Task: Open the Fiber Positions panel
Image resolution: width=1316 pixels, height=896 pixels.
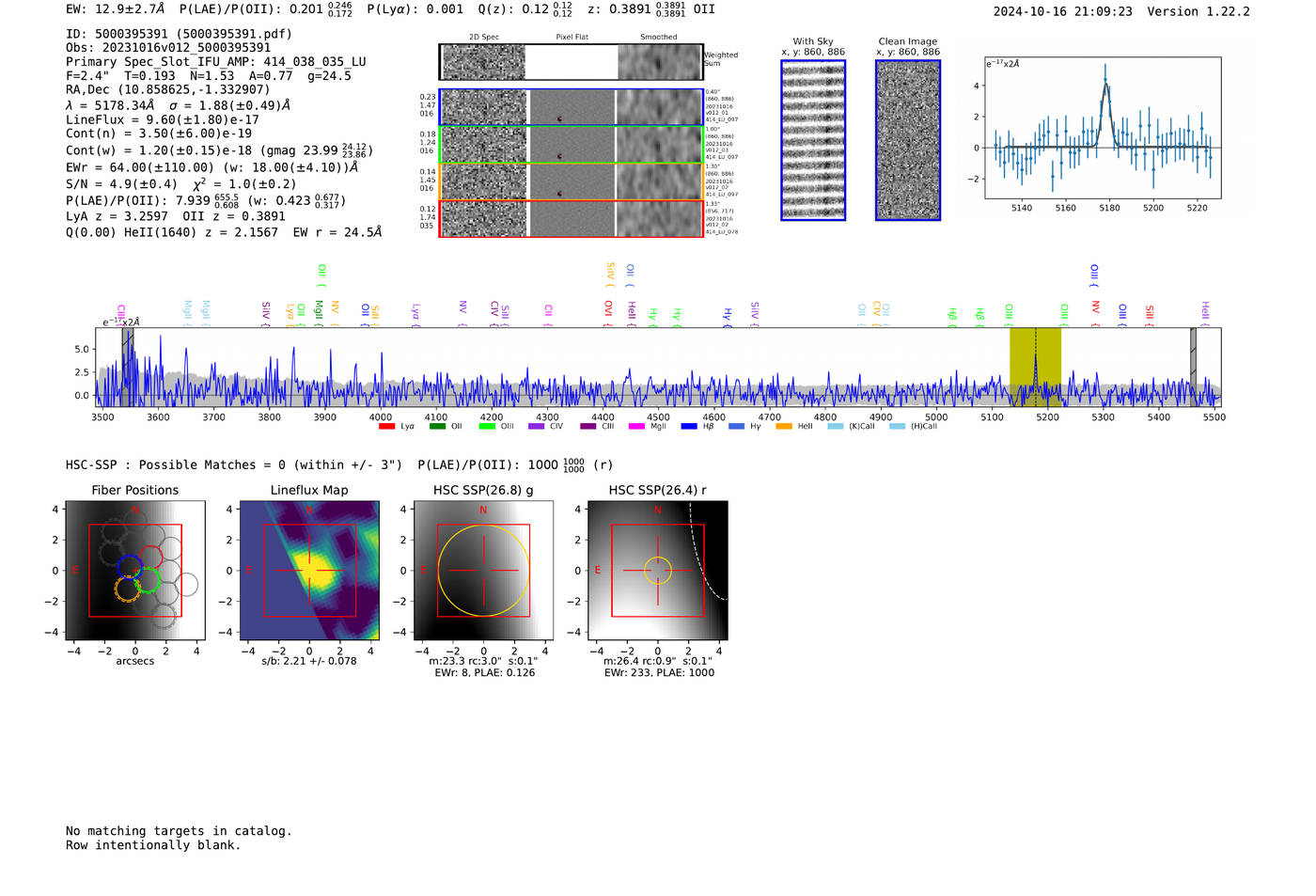Action: [135, 571]
